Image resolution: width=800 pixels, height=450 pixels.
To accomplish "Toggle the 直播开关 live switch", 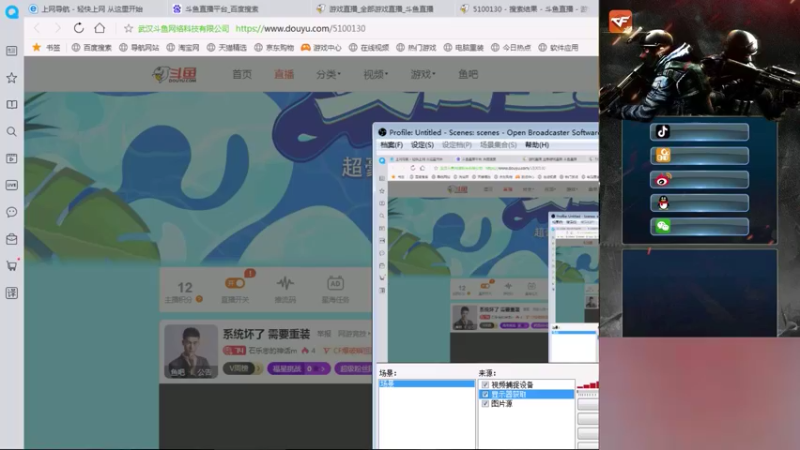I will (235, 284).
